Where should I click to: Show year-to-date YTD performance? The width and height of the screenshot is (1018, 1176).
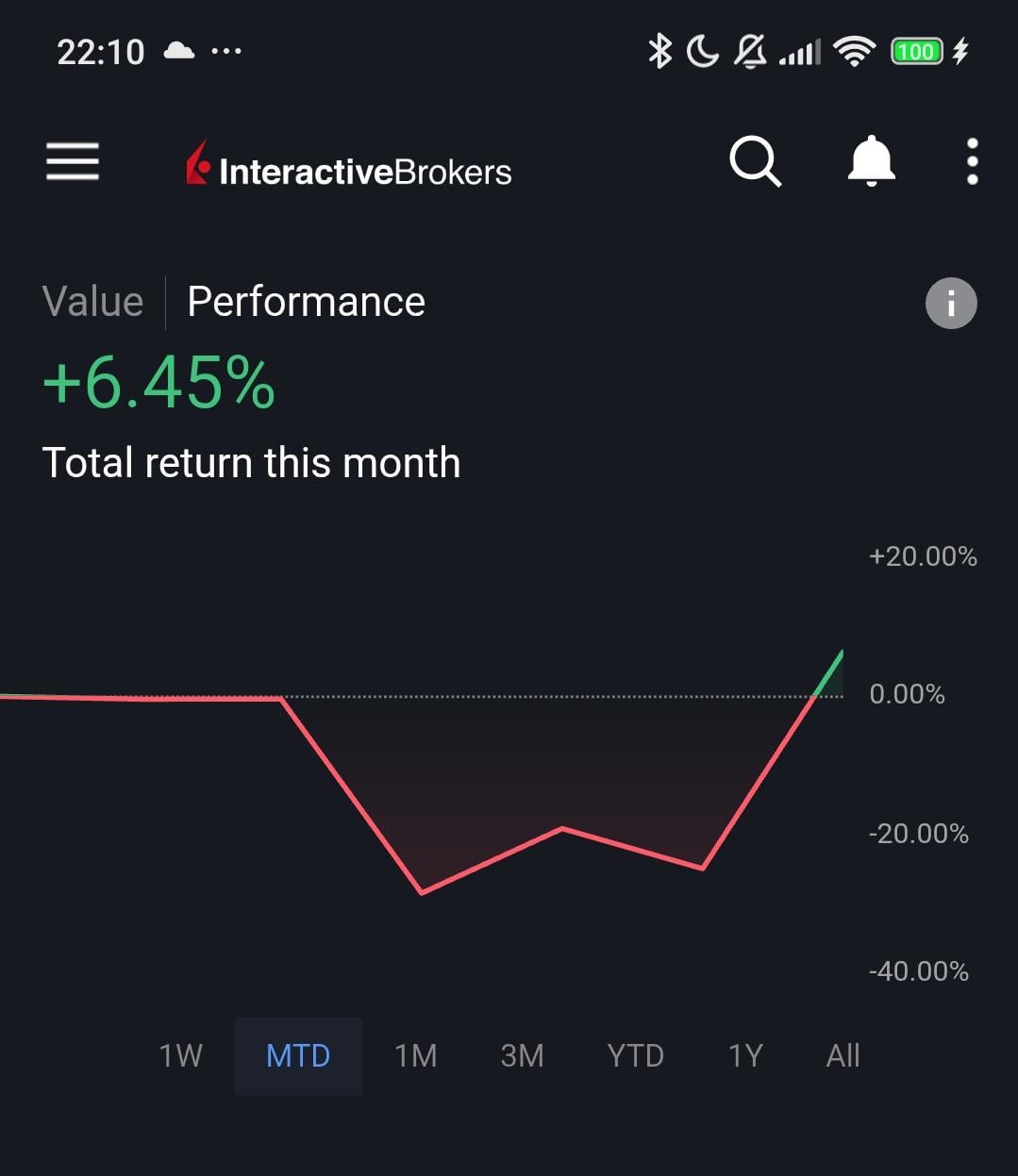pyautogui.click(x=635, y=1055)
